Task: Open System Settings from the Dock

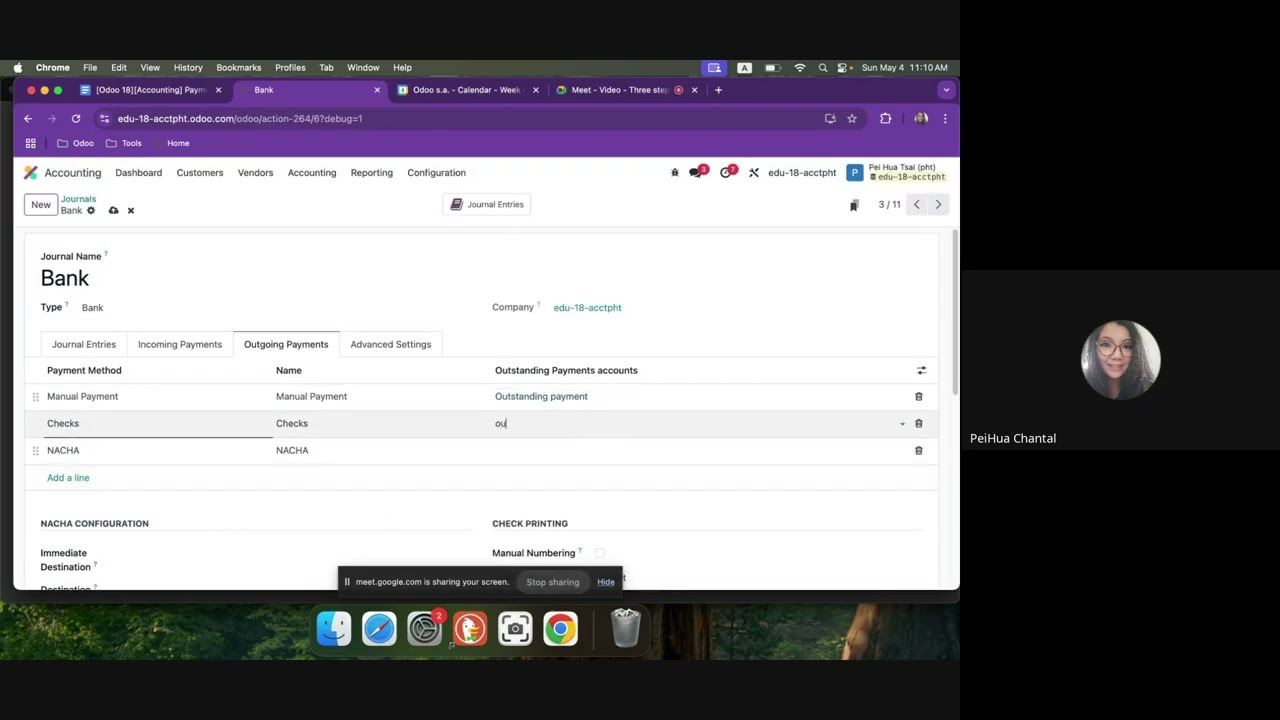Action: pyautogui.click(x=424, y=628)
